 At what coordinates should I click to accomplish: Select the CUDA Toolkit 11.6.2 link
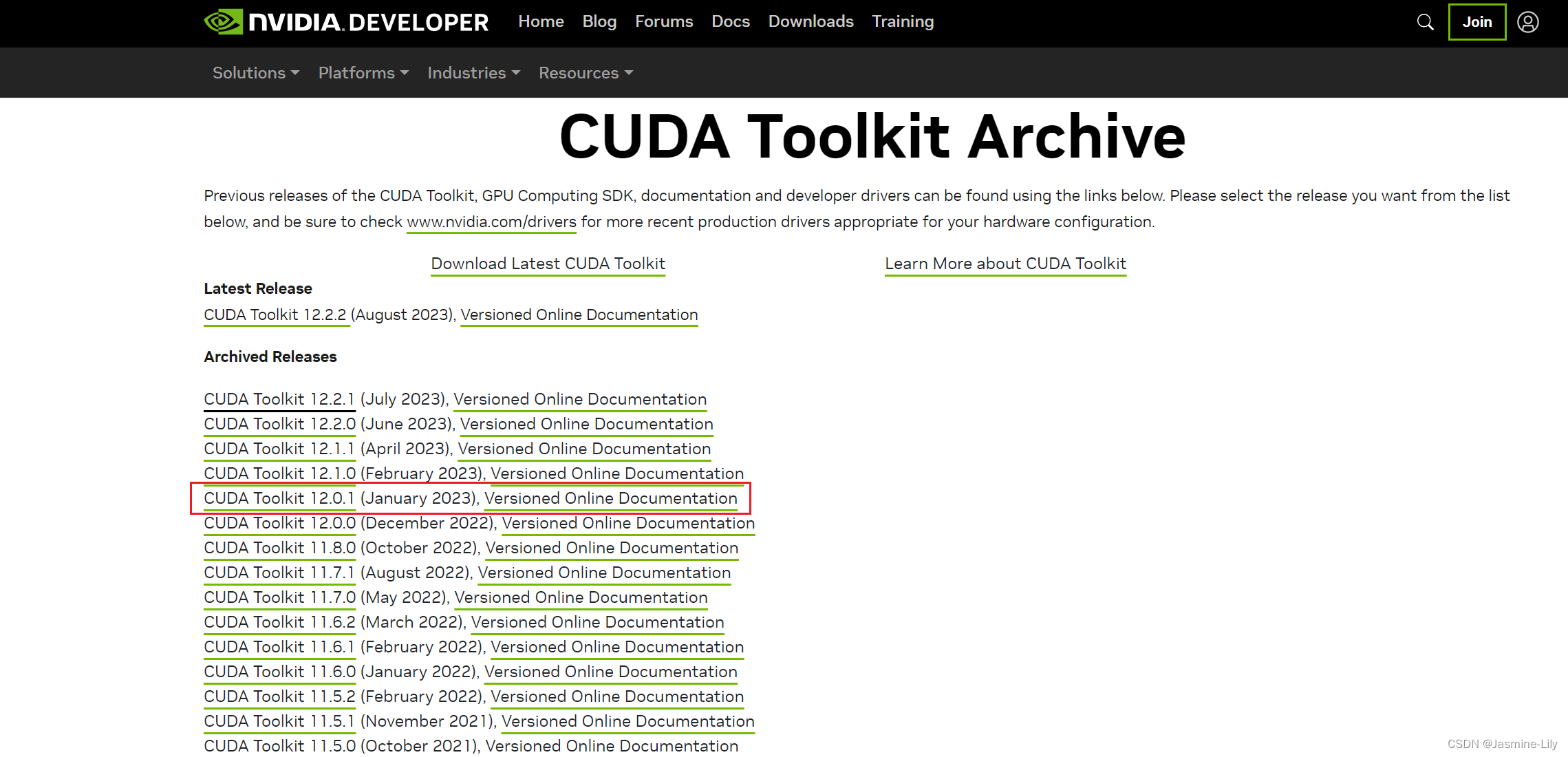[x=279, y=622]
